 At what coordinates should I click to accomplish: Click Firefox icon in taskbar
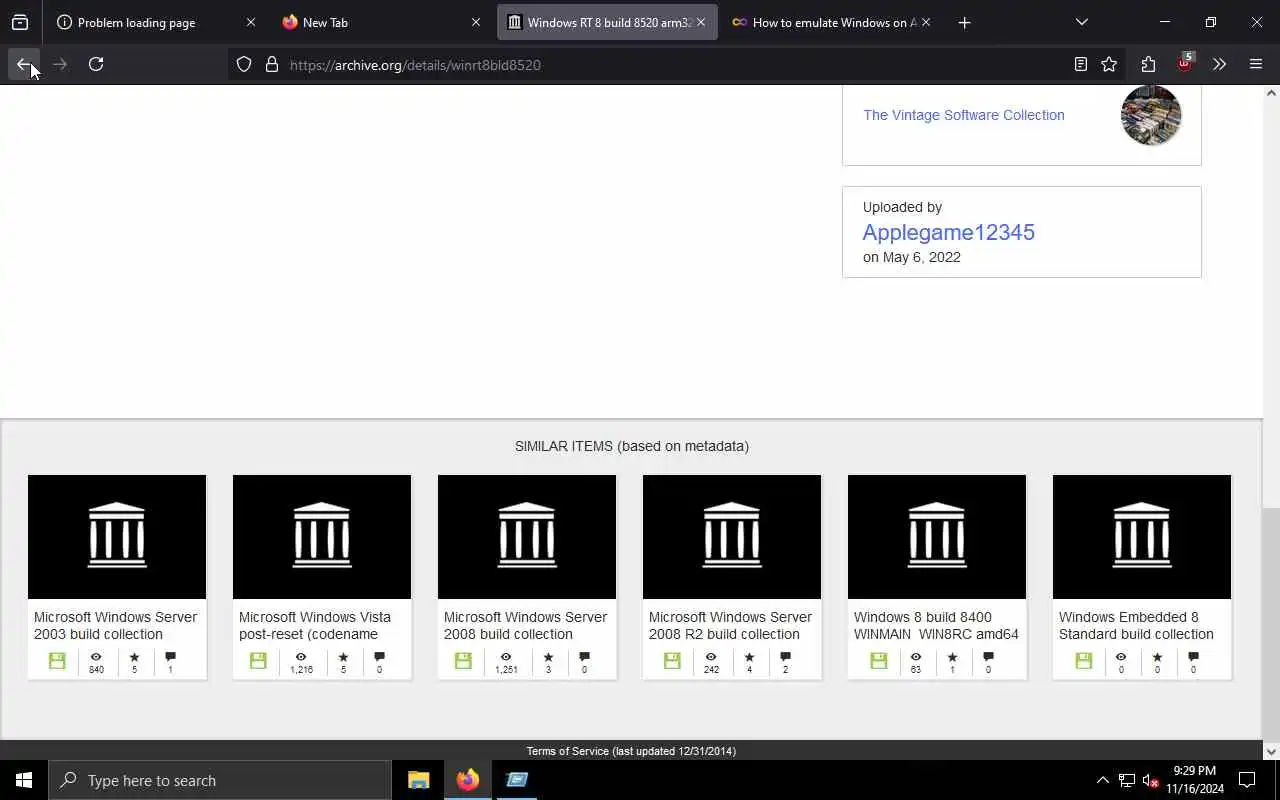468,780
